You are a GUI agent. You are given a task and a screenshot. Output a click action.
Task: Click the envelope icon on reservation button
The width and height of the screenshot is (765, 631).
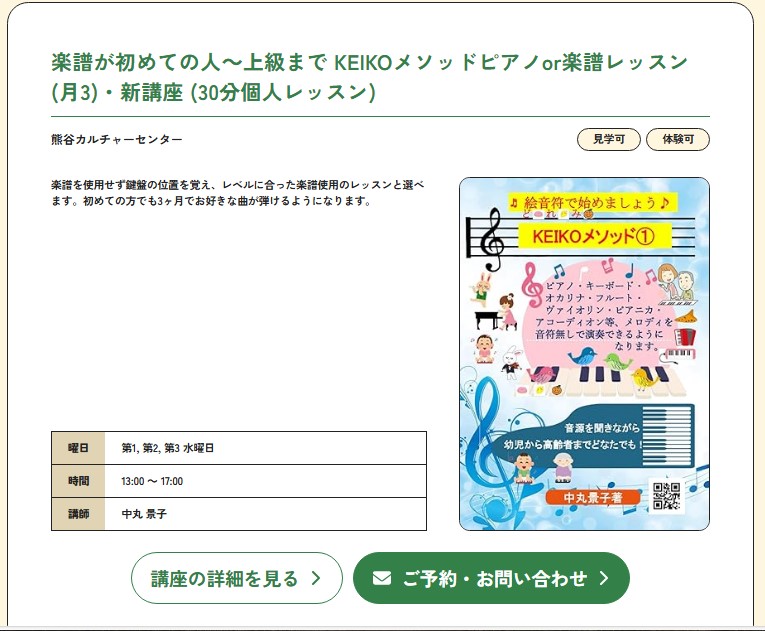click(382, 578)
